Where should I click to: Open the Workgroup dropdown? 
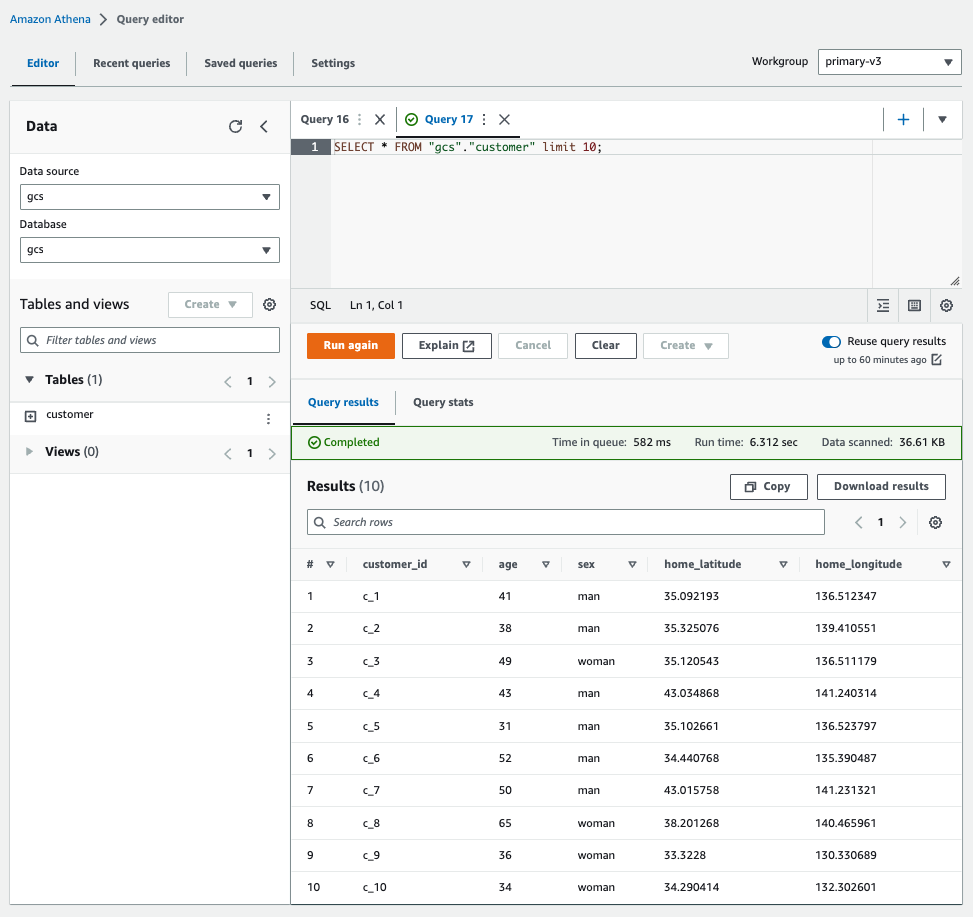coord(889,62)
